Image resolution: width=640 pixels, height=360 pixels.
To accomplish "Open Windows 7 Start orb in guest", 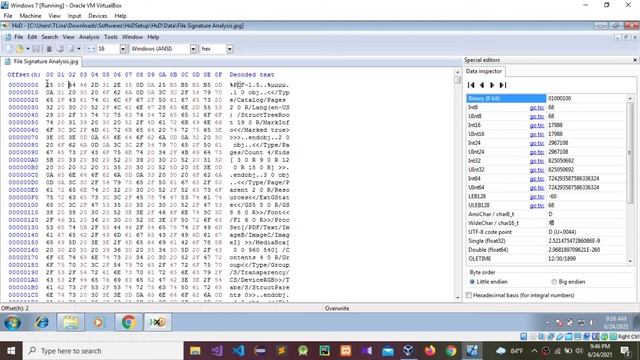I will [13, 322].
